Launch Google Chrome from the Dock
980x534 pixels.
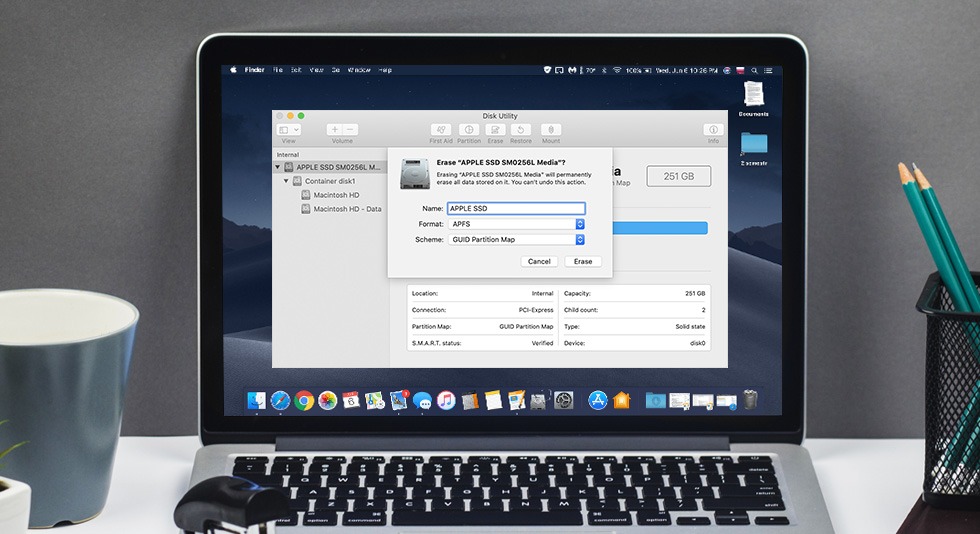304,400
